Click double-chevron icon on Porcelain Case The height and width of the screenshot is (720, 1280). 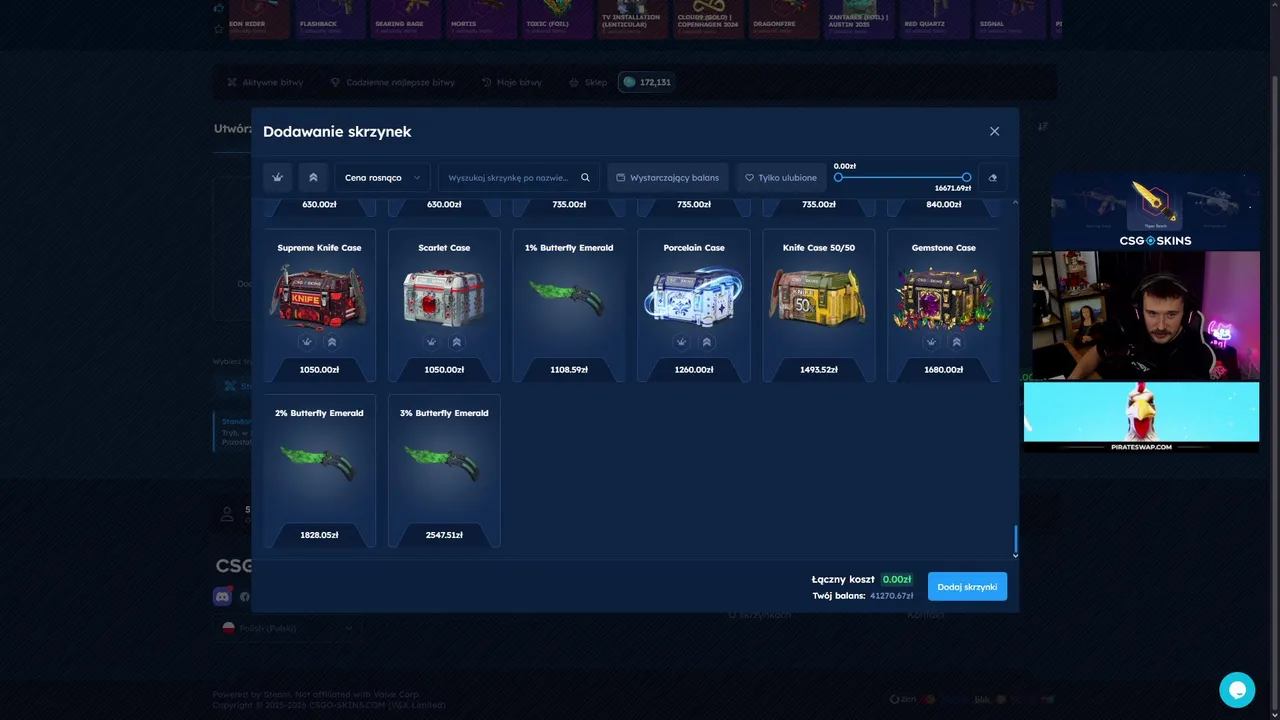pos(707,342)
